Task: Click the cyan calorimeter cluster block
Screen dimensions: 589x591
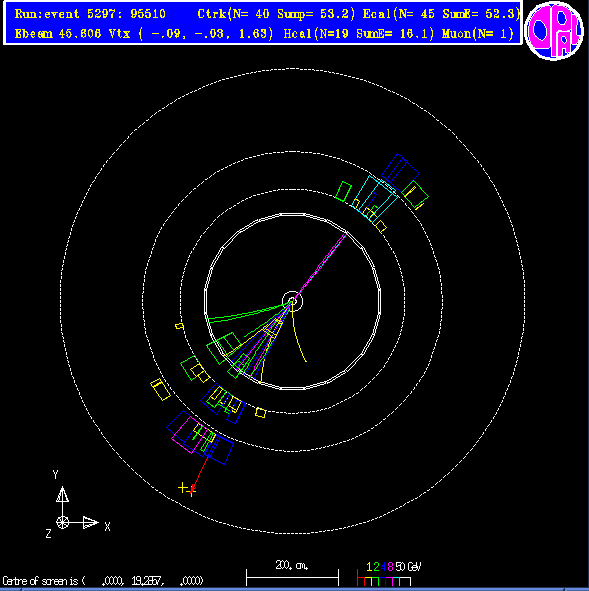Action: tap(375, 199)
